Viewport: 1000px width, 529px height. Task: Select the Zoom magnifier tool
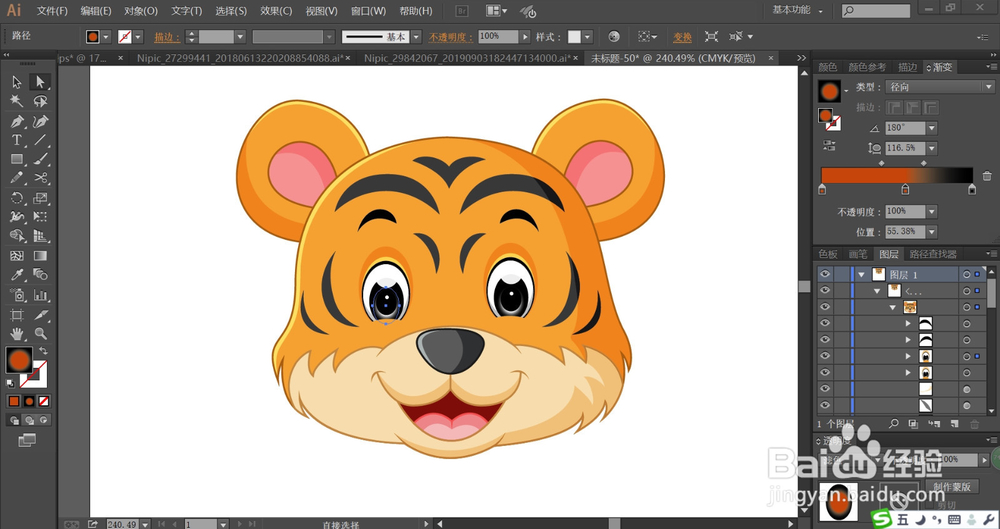[40, 333]
